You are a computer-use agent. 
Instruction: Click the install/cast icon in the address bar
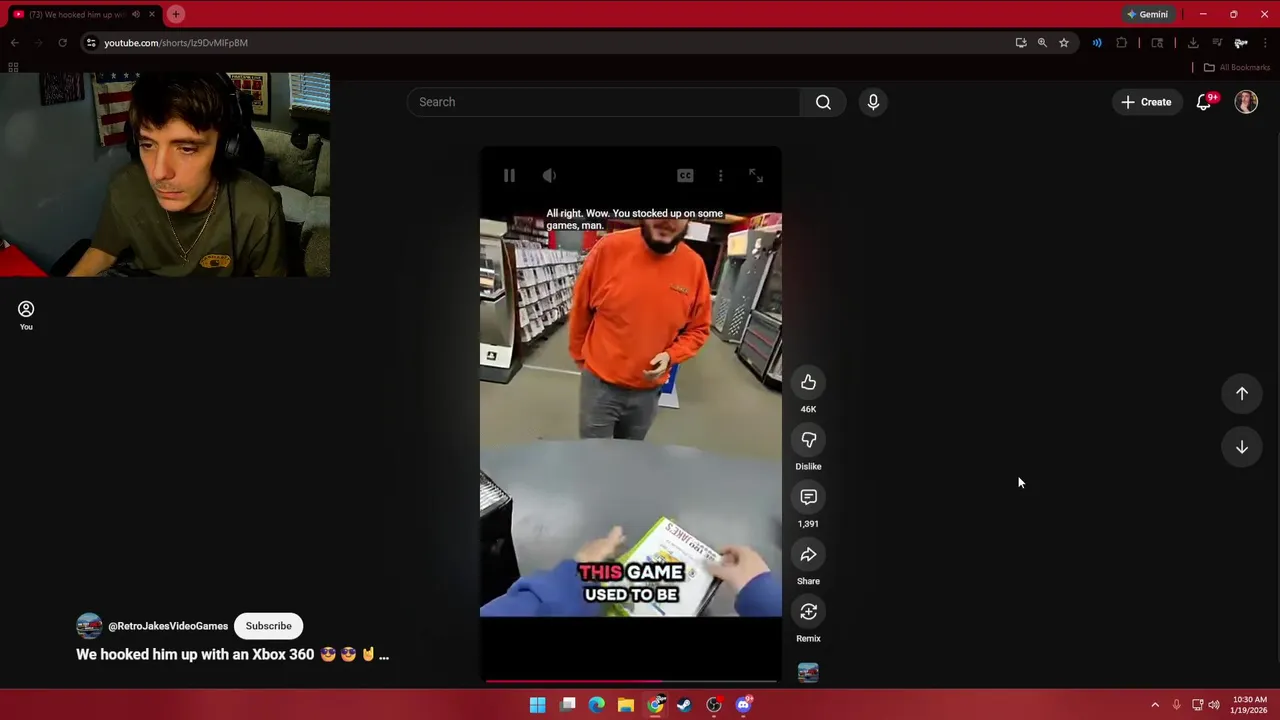tap(1020, 43)
